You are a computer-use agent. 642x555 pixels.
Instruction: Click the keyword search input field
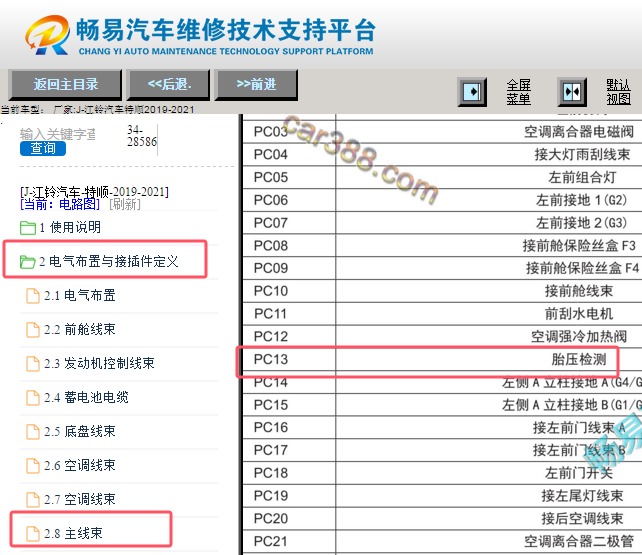[x=57, y=134]
